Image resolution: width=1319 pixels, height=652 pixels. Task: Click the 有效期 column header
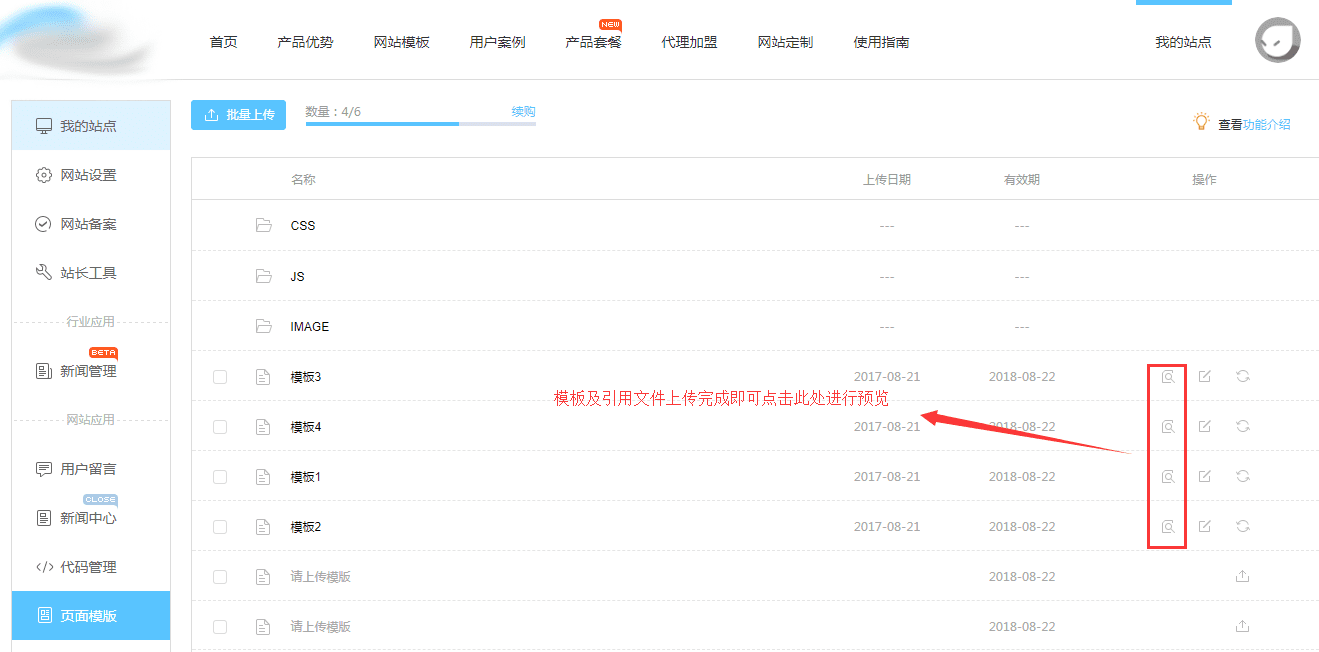point(1022,180)
